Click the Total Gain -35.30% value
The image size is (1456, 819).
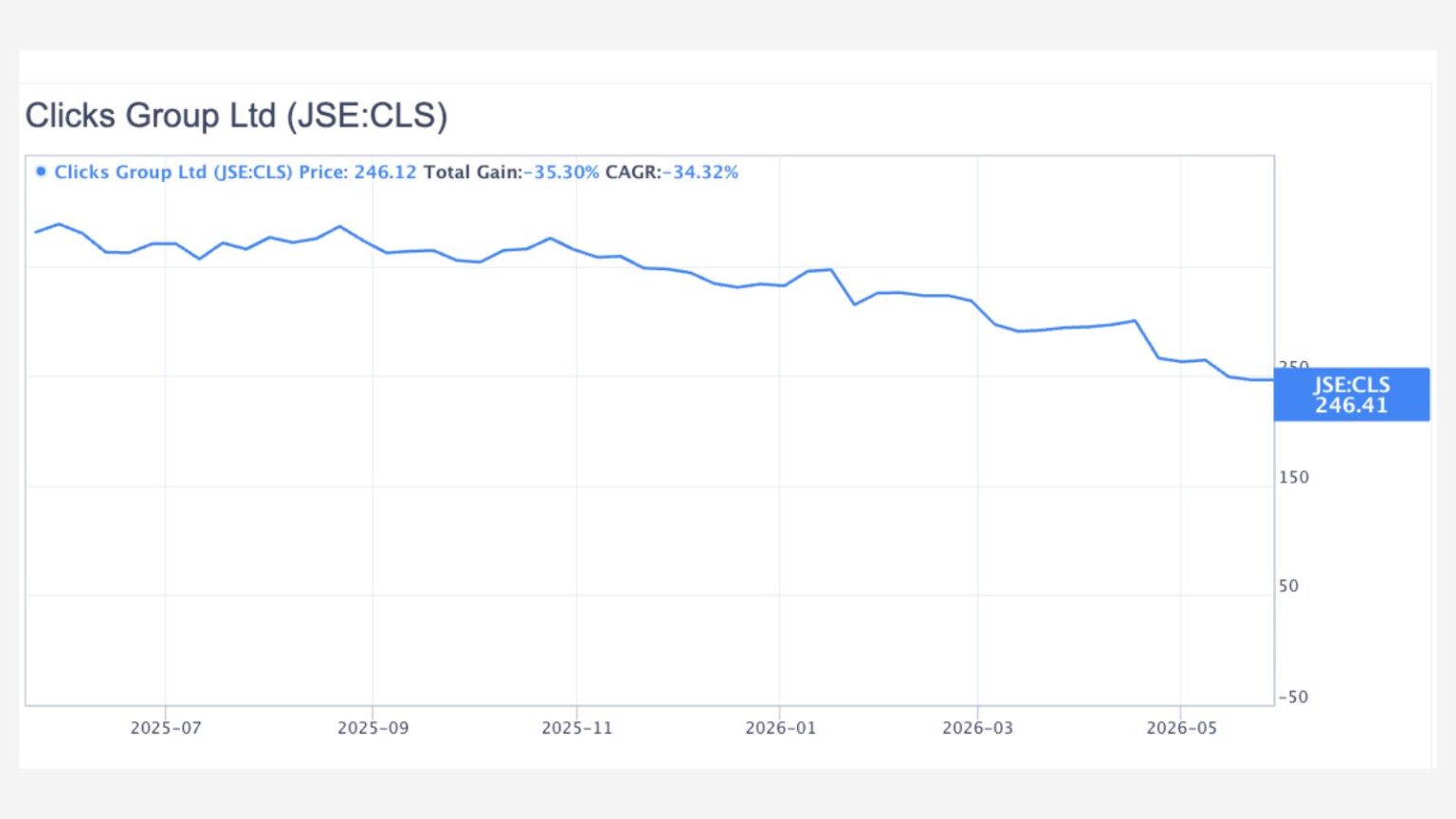pos(561,172)
